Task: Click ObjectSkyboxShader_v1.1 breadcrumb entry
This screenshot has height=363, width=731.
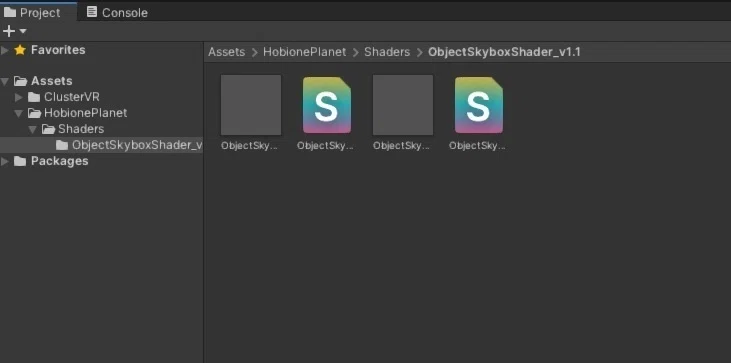Action: (x=504, y=52)
